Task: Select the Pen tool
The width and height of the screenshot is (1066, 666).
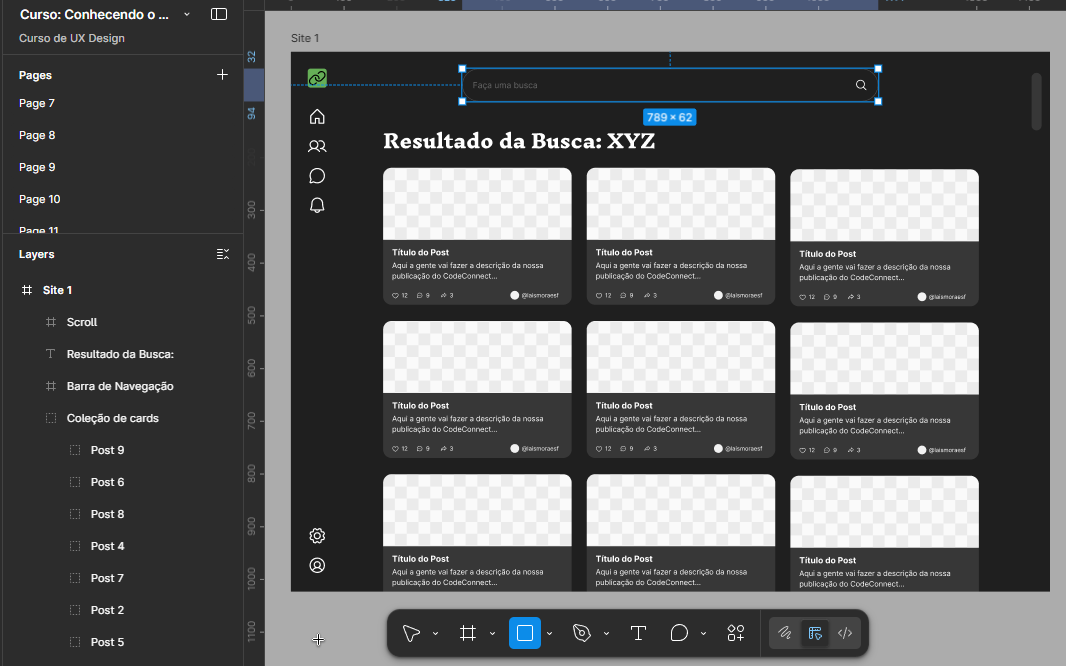Action: [x=581, y=633]
